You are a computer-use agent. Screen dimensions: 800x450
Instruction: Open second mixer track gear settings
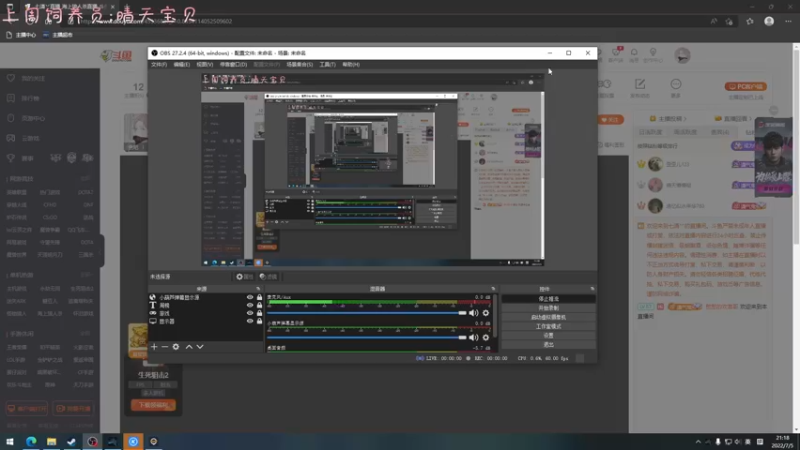click(486, 337)
